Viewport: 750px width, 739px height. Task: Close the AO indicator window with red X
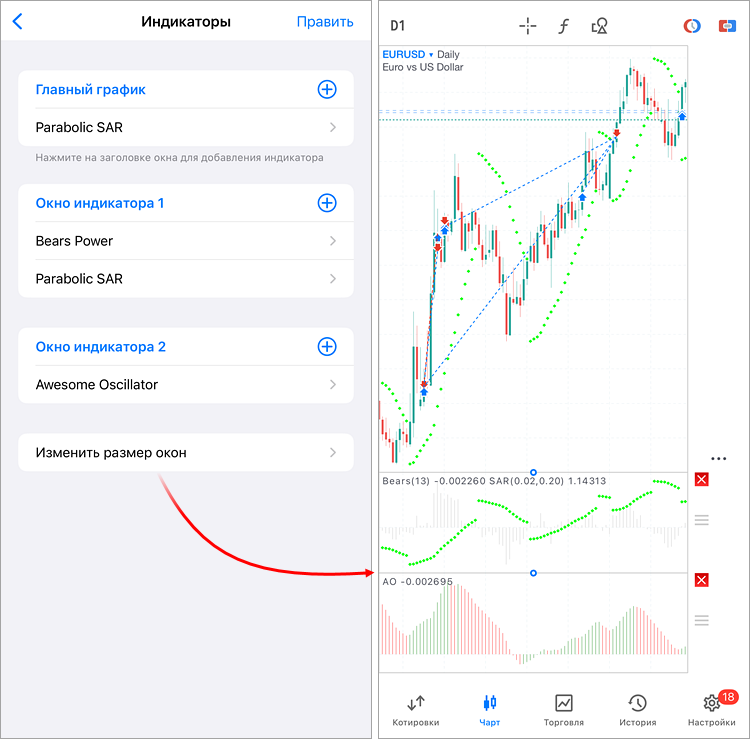point(701,580)
